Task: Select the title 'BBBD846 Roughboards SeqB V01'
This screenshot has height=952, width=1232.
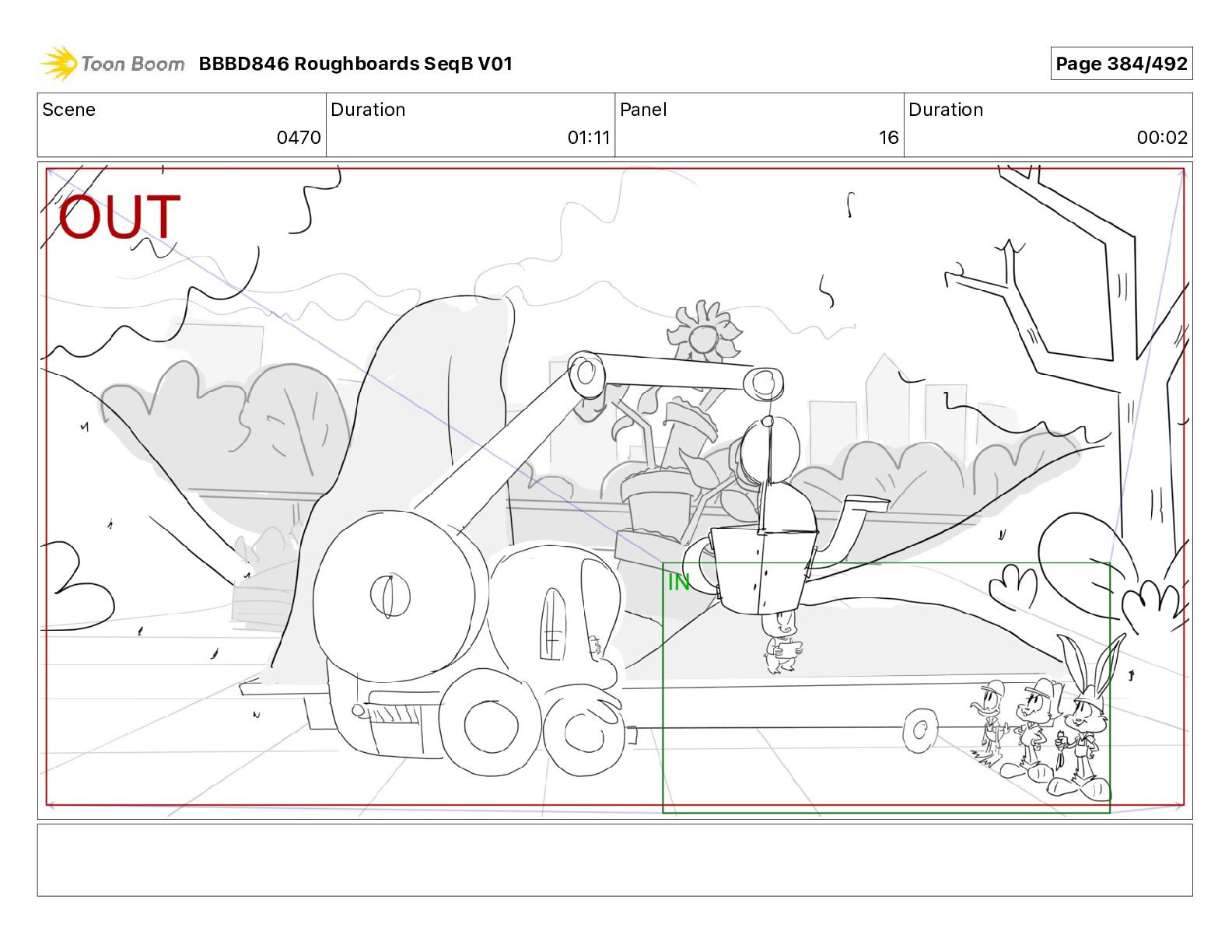Action: pos(355,64)
